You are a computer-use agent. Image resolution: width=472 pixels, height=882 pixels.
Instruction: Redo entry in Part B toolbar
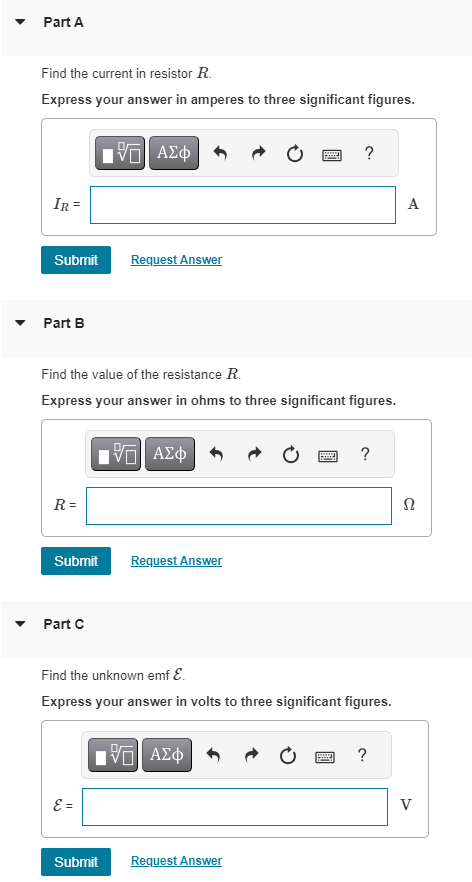254,454
